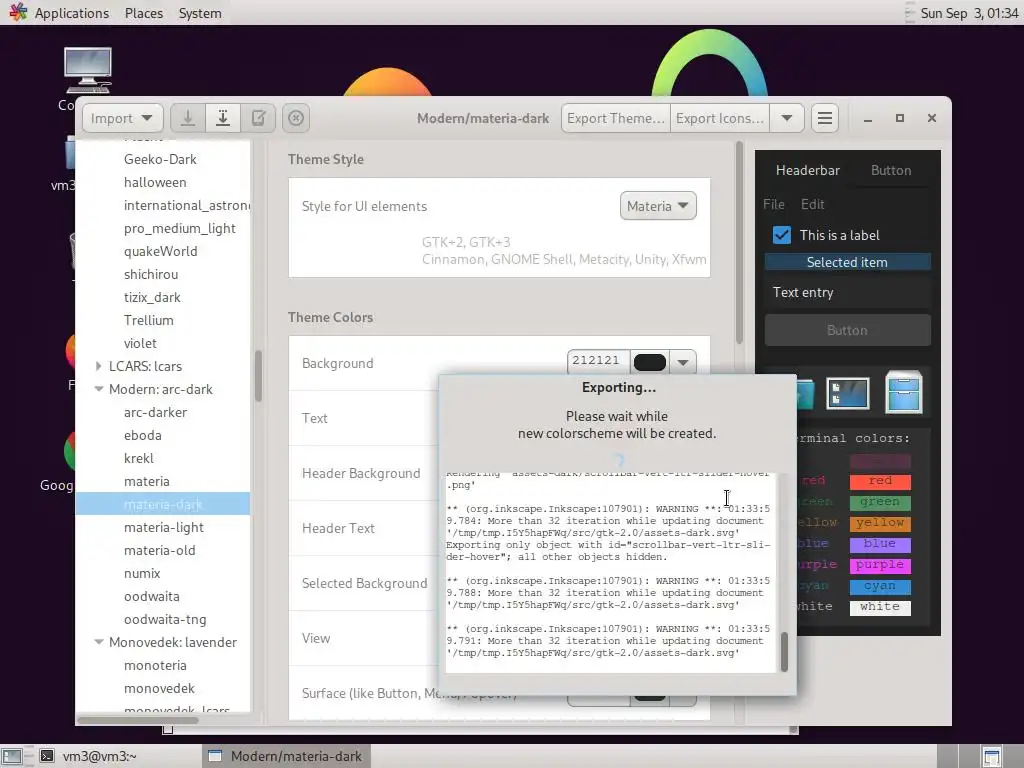Click the Export Theme... button
Screen dimensions: 1024x768
(616, 118)
